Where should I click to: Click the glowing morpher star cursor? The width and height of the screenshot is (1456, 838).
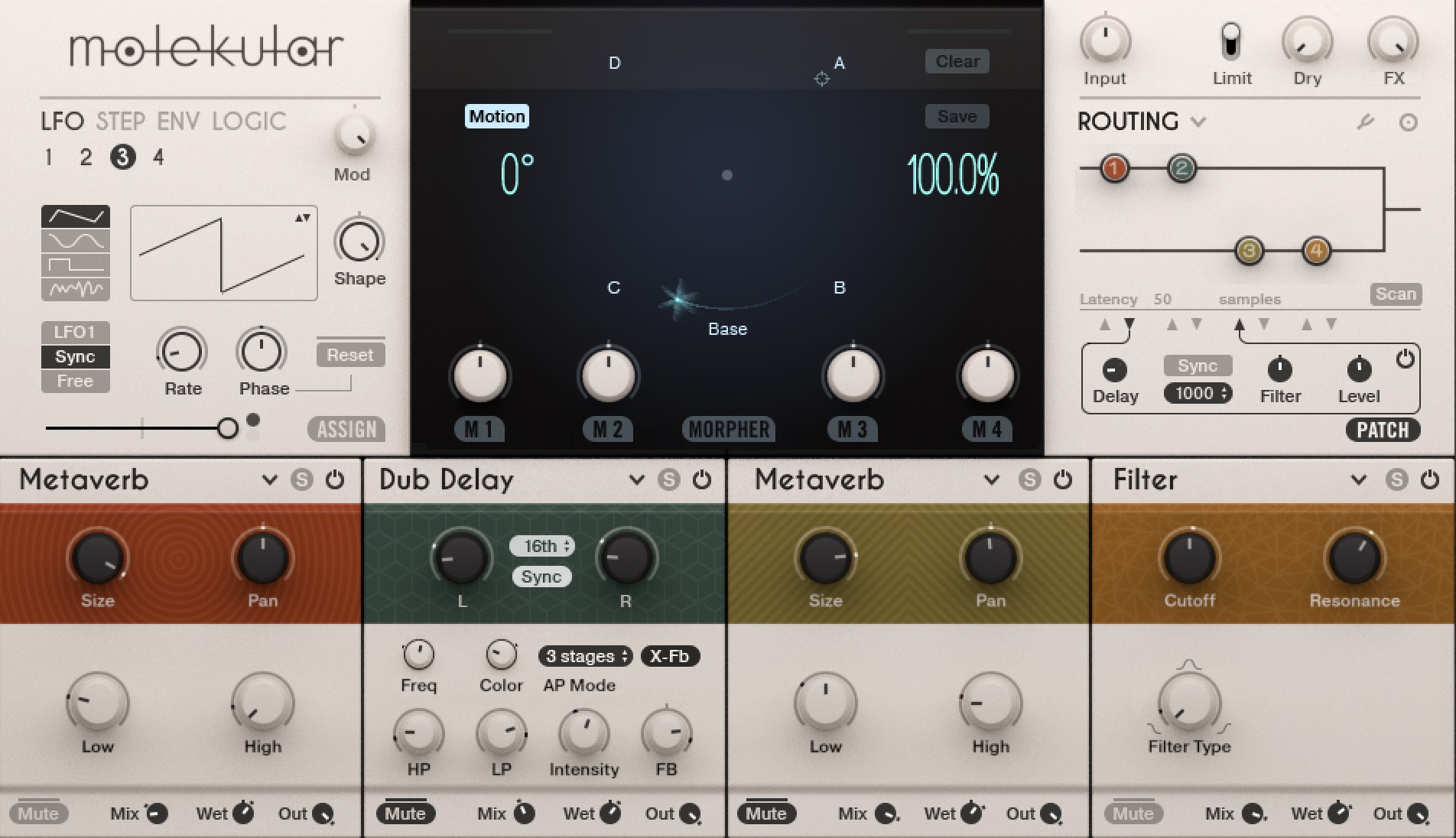[679, 300]
